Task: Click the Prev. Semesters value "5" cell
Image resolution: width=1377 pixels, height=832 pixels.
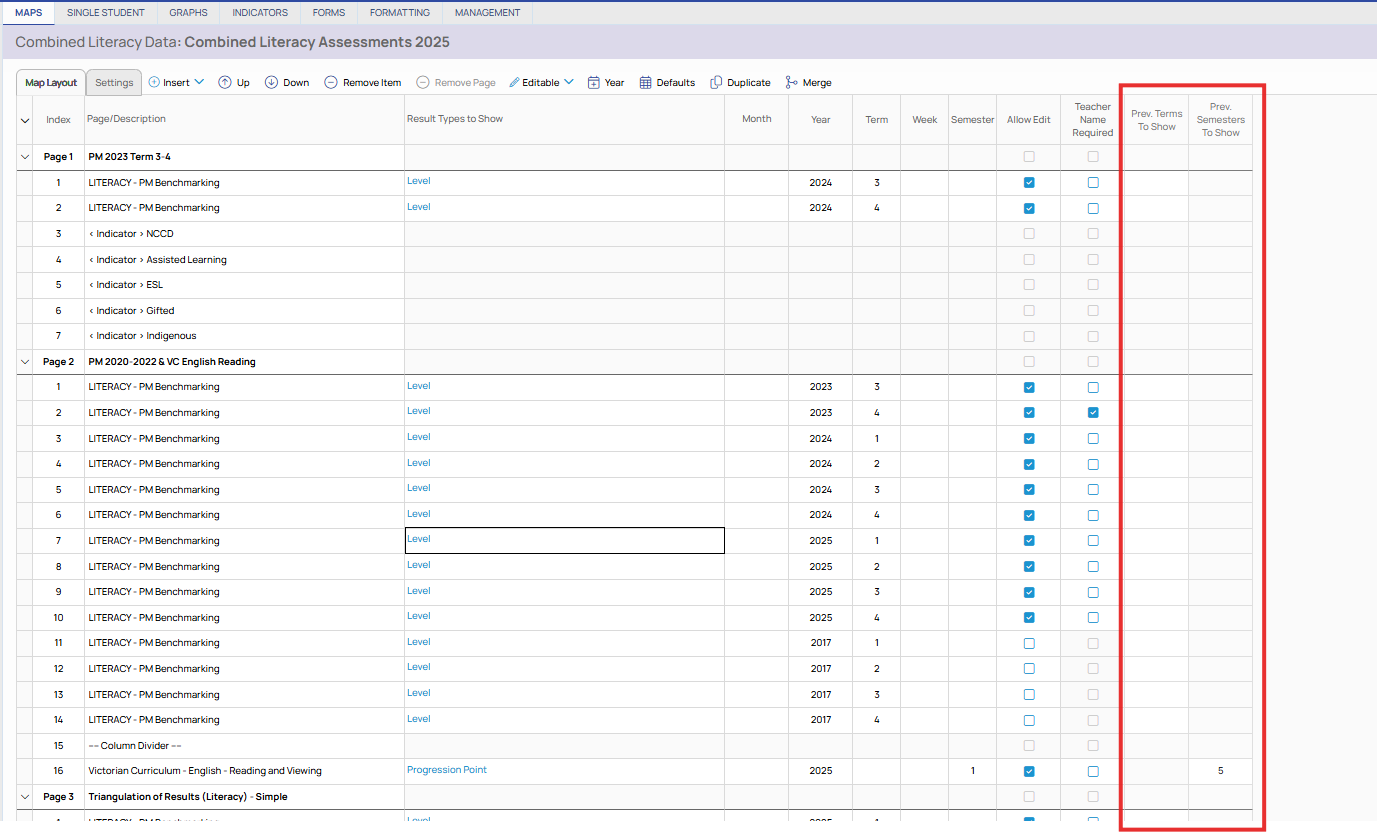Action: 1220,771
